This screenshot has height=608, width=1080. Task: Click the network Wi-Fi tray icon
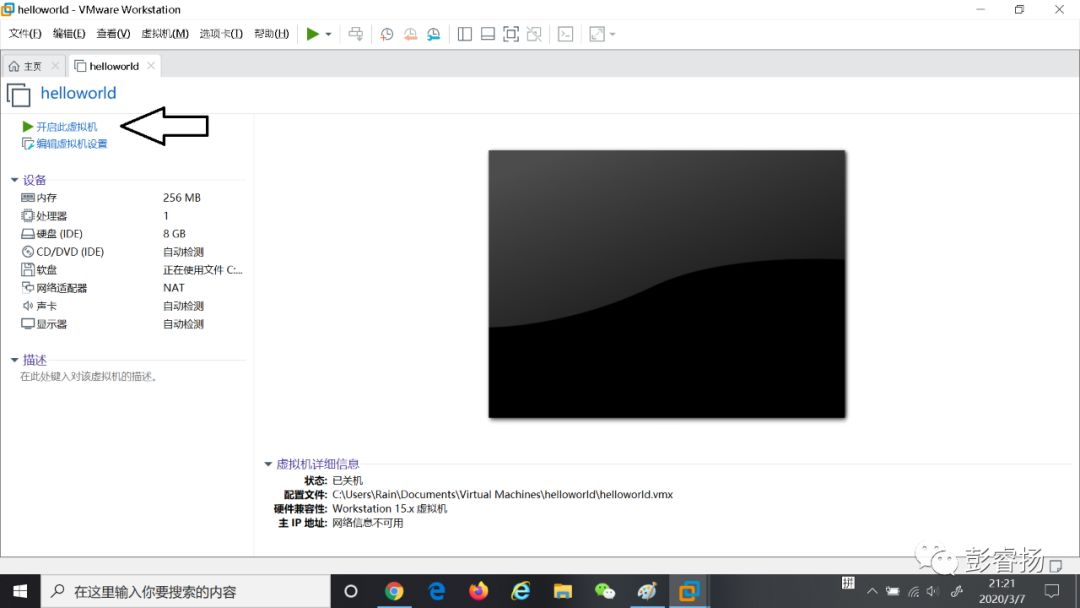[913, 591]
